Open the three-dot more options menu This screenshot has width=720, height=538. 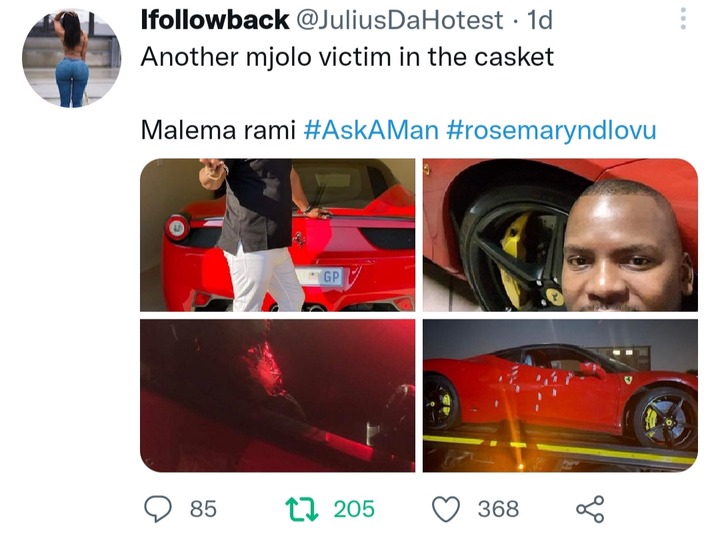[x=683, y=19]
